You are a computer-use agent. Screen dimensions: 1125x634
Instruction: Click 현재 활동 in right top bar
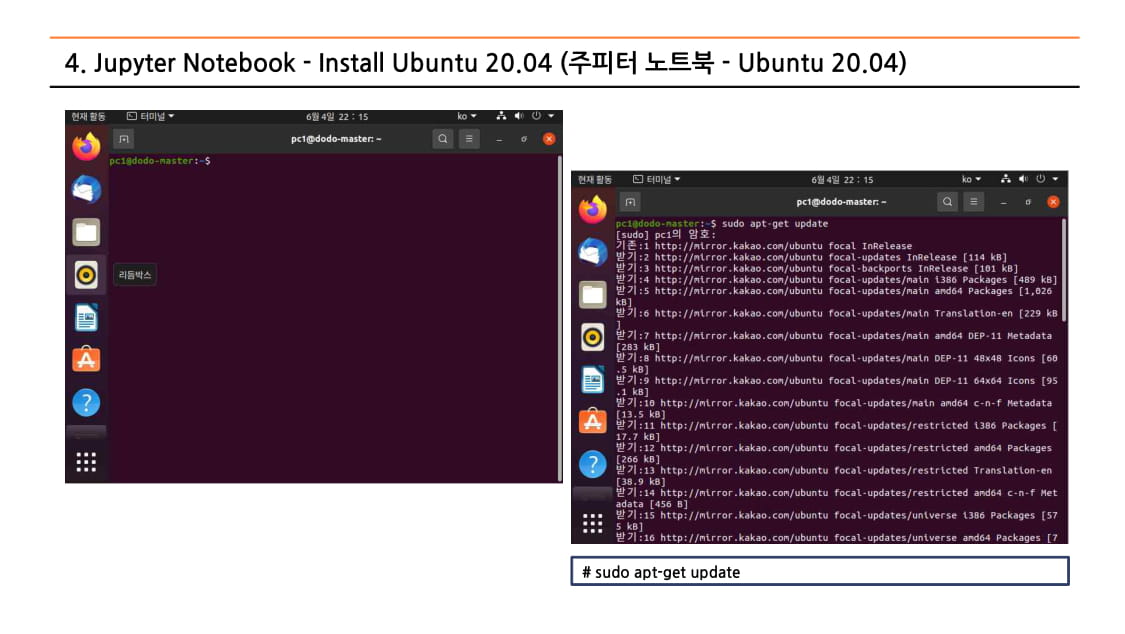point(595,179)
